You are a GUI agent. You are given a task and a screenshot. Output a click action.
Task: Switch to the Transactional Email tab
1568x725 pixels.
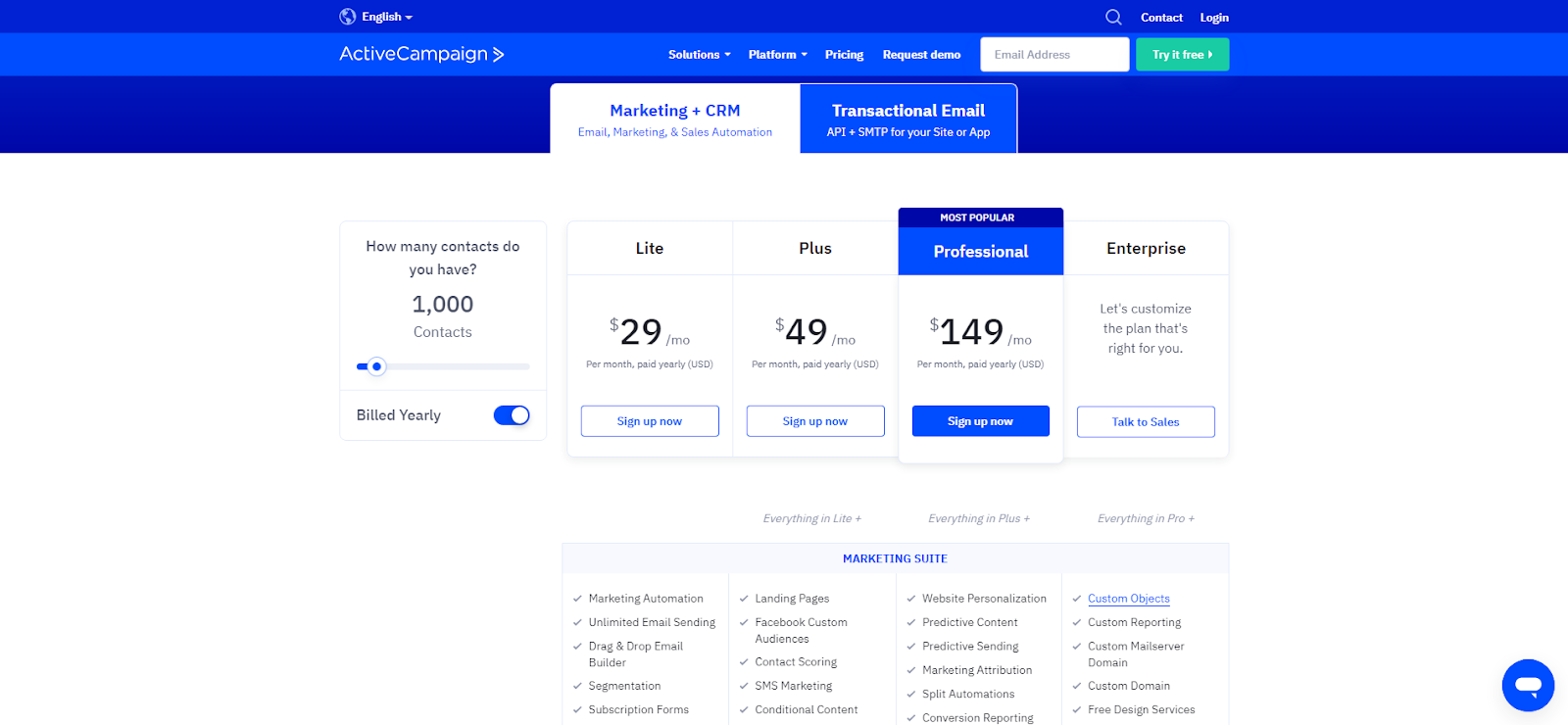(908, 119)
